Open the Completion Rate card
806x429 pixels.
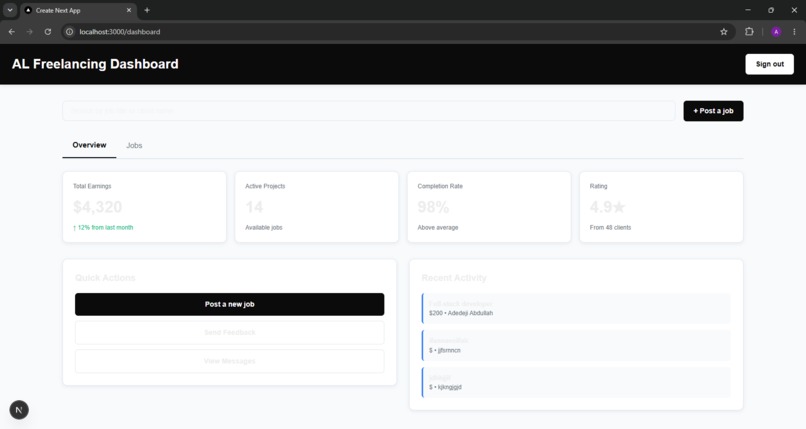tap(489, 207)
